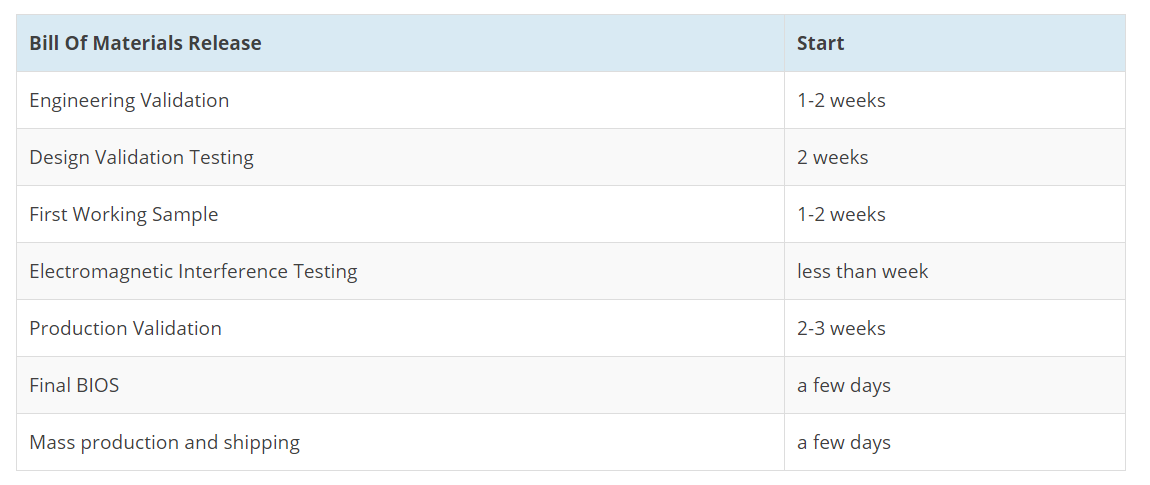
Task: Select 'Mass production and shipping' cell
Action: [400, 442]
